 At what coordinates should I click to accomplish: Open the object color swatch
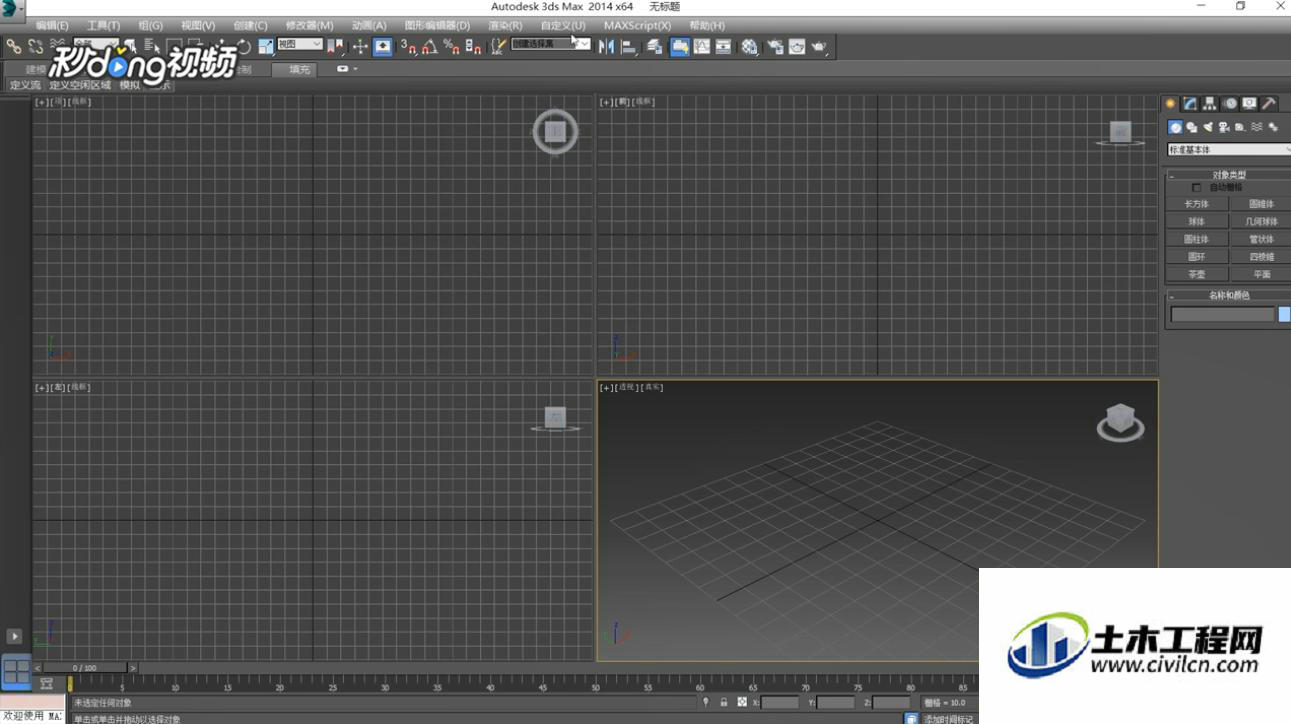(1285, 314)
